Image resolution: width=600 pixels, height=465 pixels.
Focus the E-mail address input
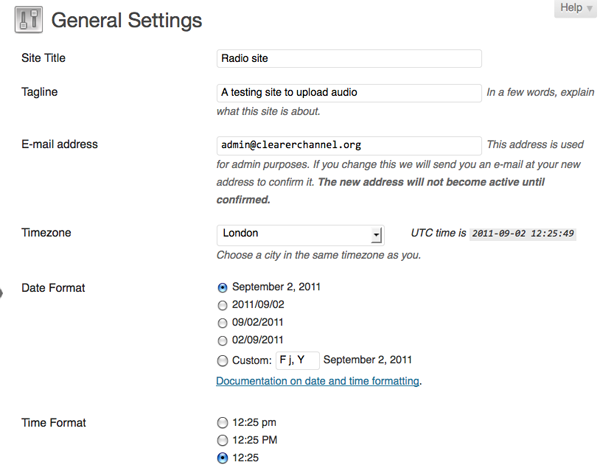coord(349,144)
